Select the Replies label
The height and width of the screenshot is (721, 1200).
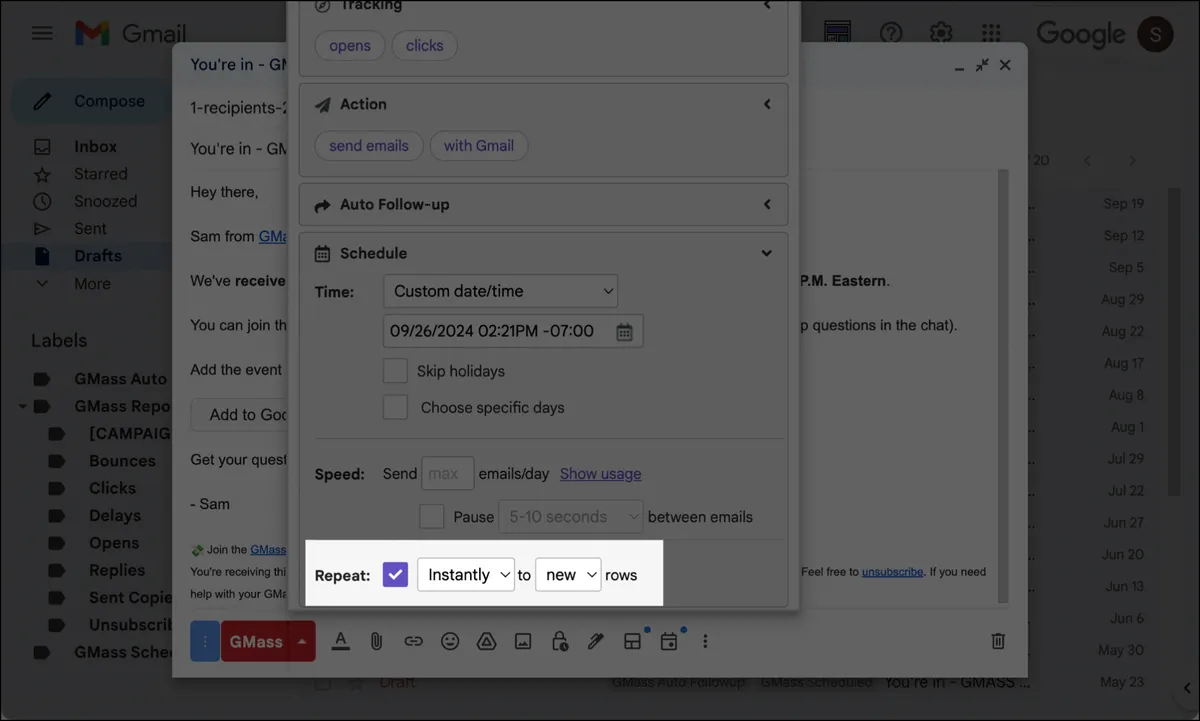117,570
